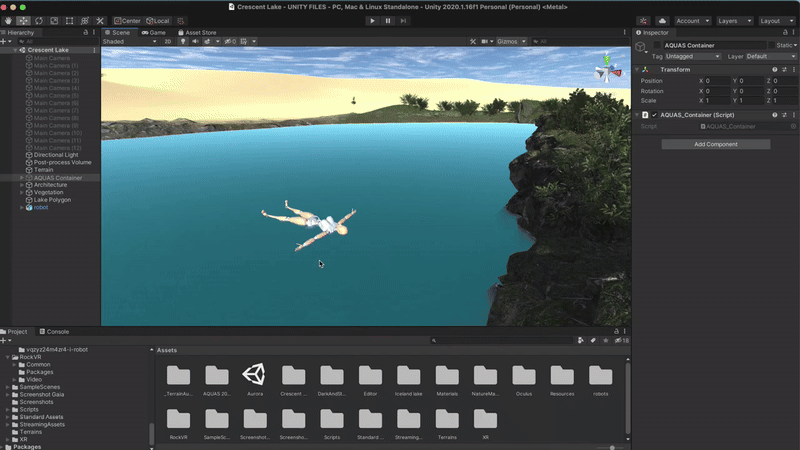Open Transform preset settings icon
Viewport: 800px width, 450px height.
click(x=784, y=69)
